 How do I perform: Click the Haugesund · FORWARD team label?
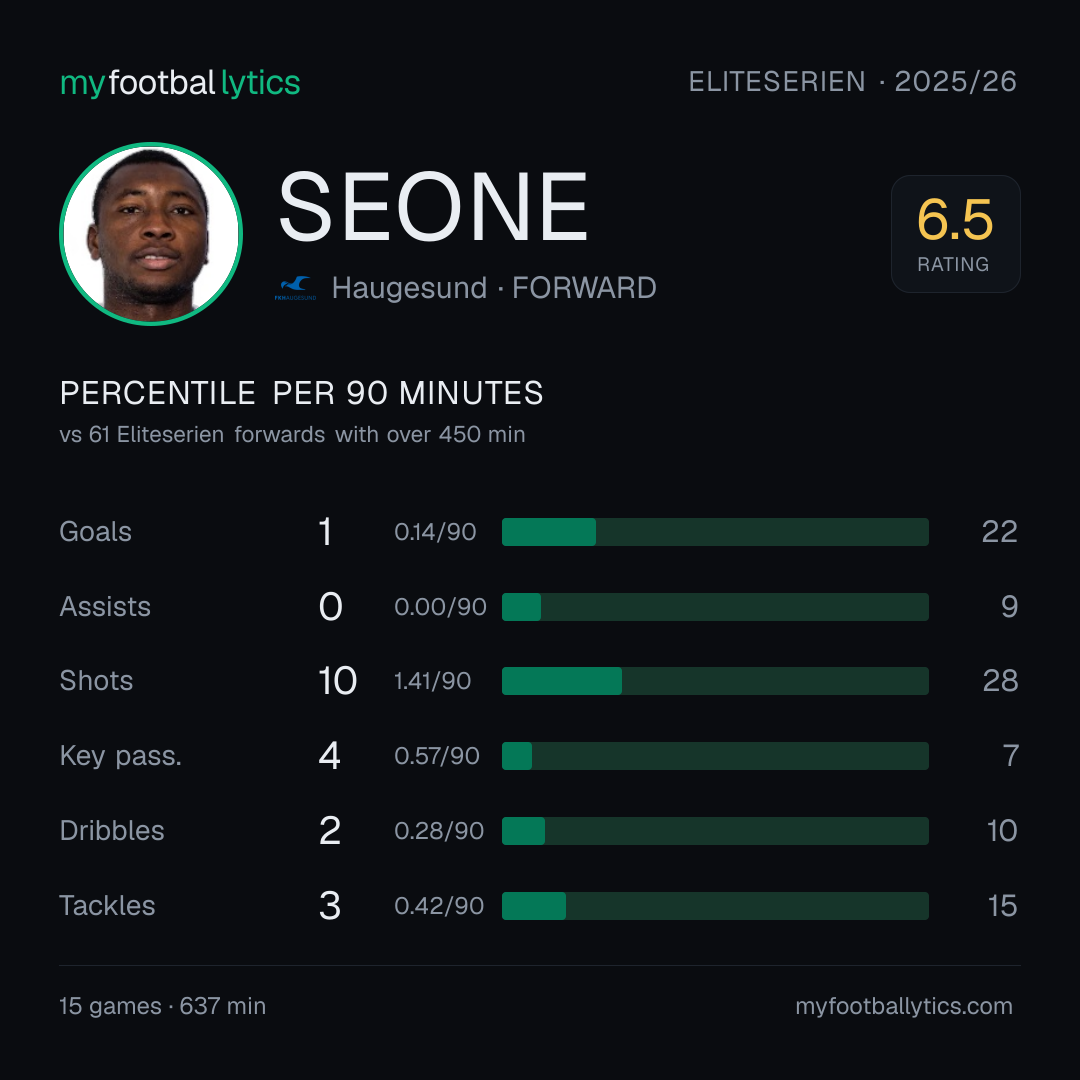click(494, 288)
